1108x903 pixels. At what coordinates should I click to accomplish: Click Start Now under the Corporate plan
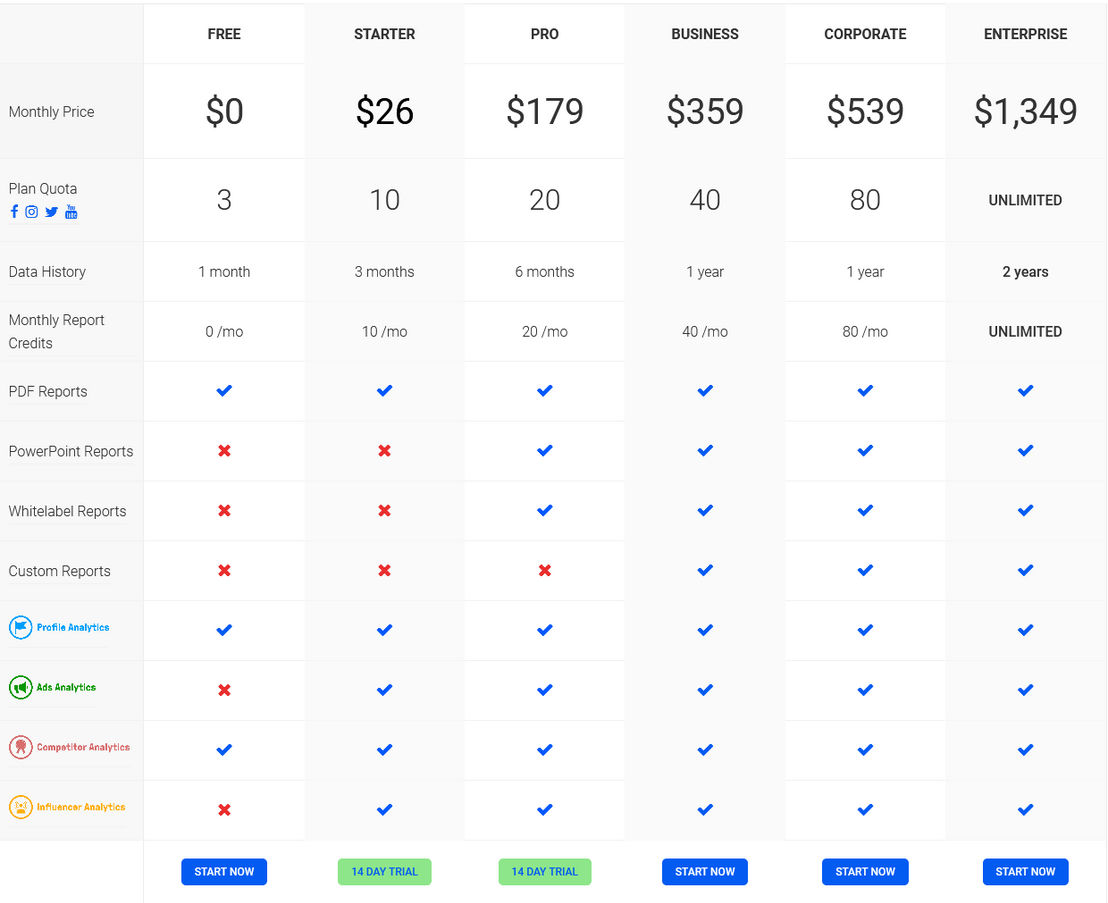click(865, 872)
